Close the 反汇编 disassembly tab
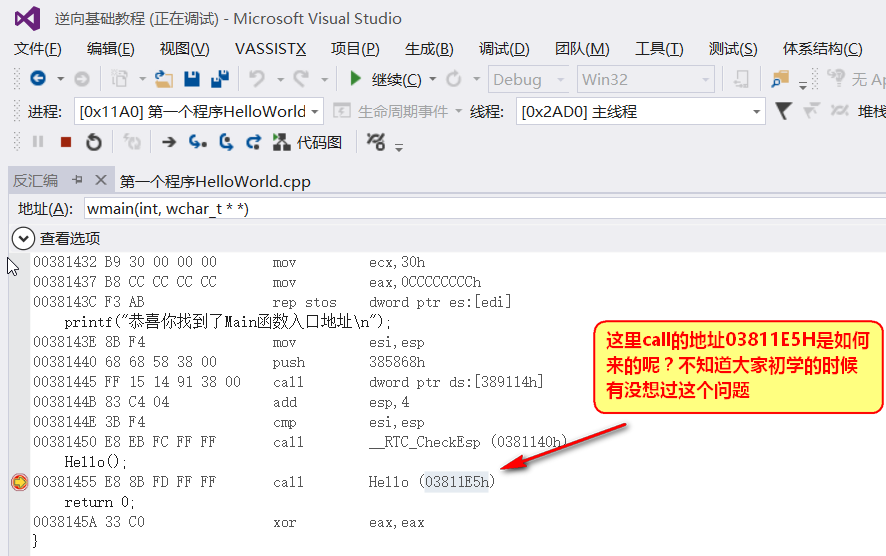The width and height of the screenshot is (886, 556). click(101, 180)
